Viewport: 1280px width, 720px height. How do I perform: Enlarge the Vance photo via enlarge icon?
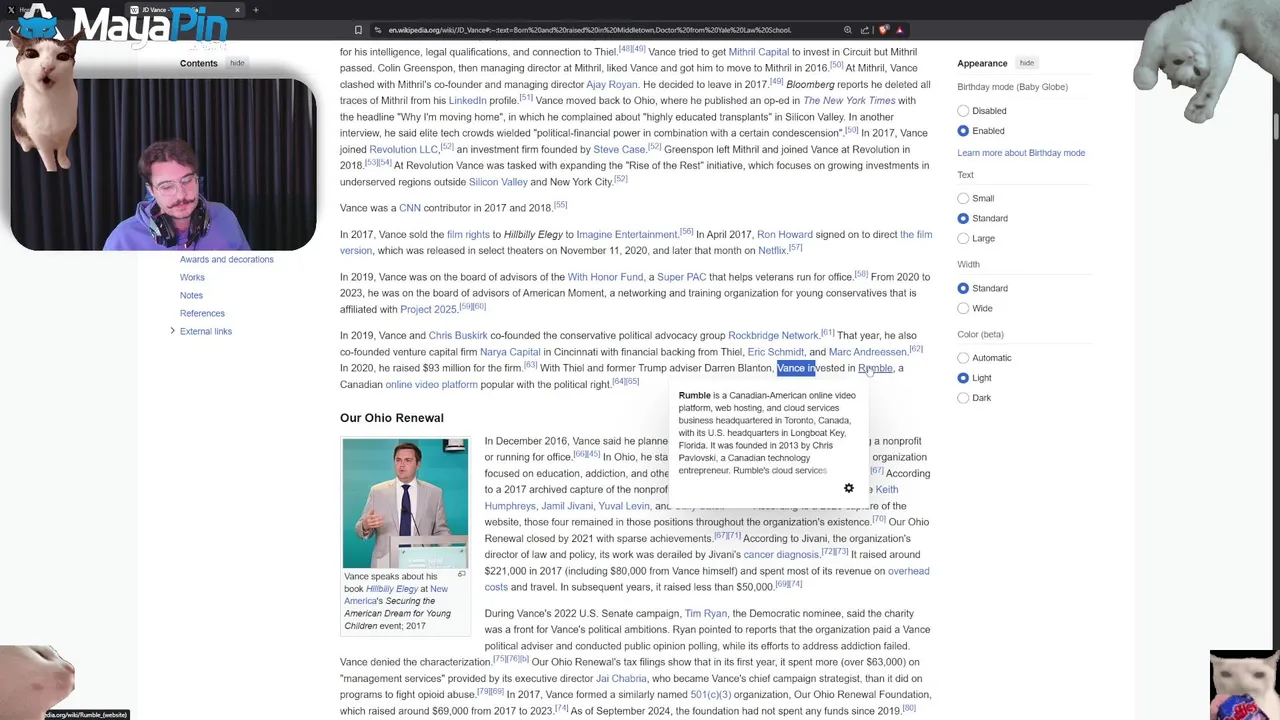pos(461,574)
